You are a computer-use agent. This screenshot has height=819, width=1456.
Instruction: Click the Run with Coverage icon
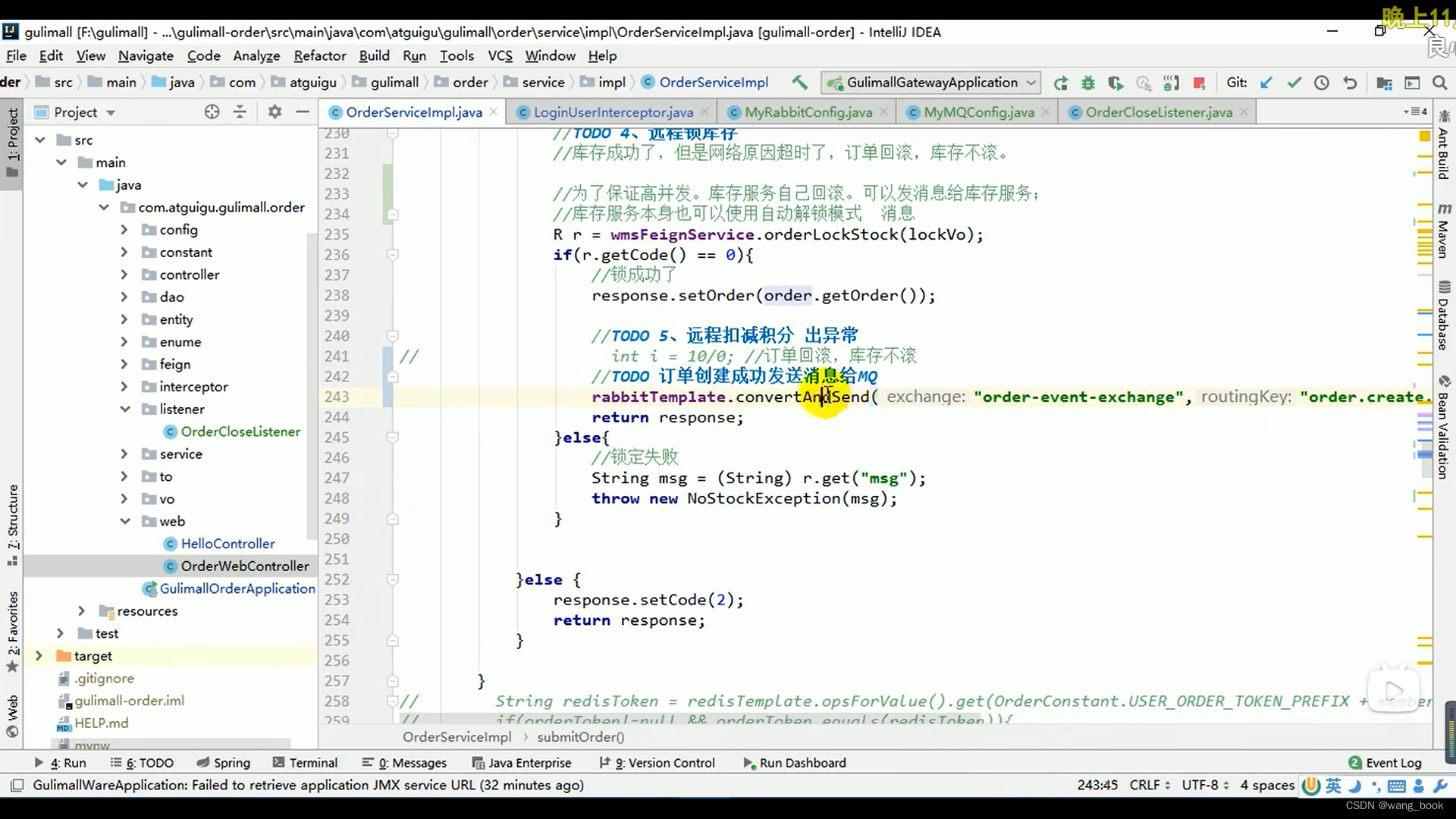pyautogui.click(x=1116, y=83)
